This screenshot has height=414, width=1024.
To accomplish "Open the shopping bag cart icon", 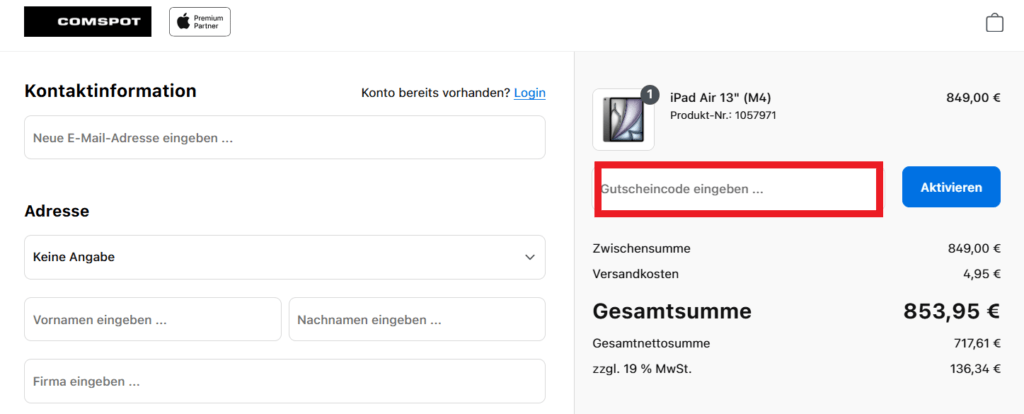I will pos(995,22).
